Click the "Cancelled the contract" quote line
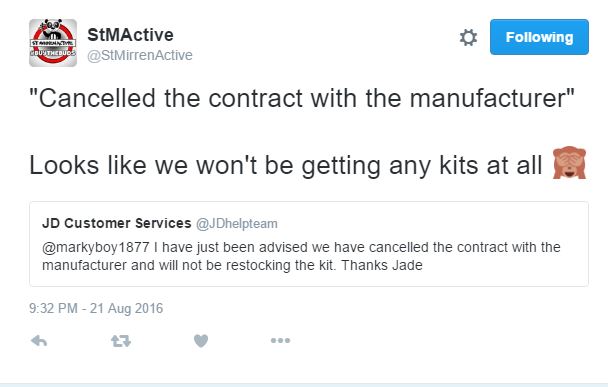Image resolution: width=608 pixels, height=387 pixels. click(302, 98)
